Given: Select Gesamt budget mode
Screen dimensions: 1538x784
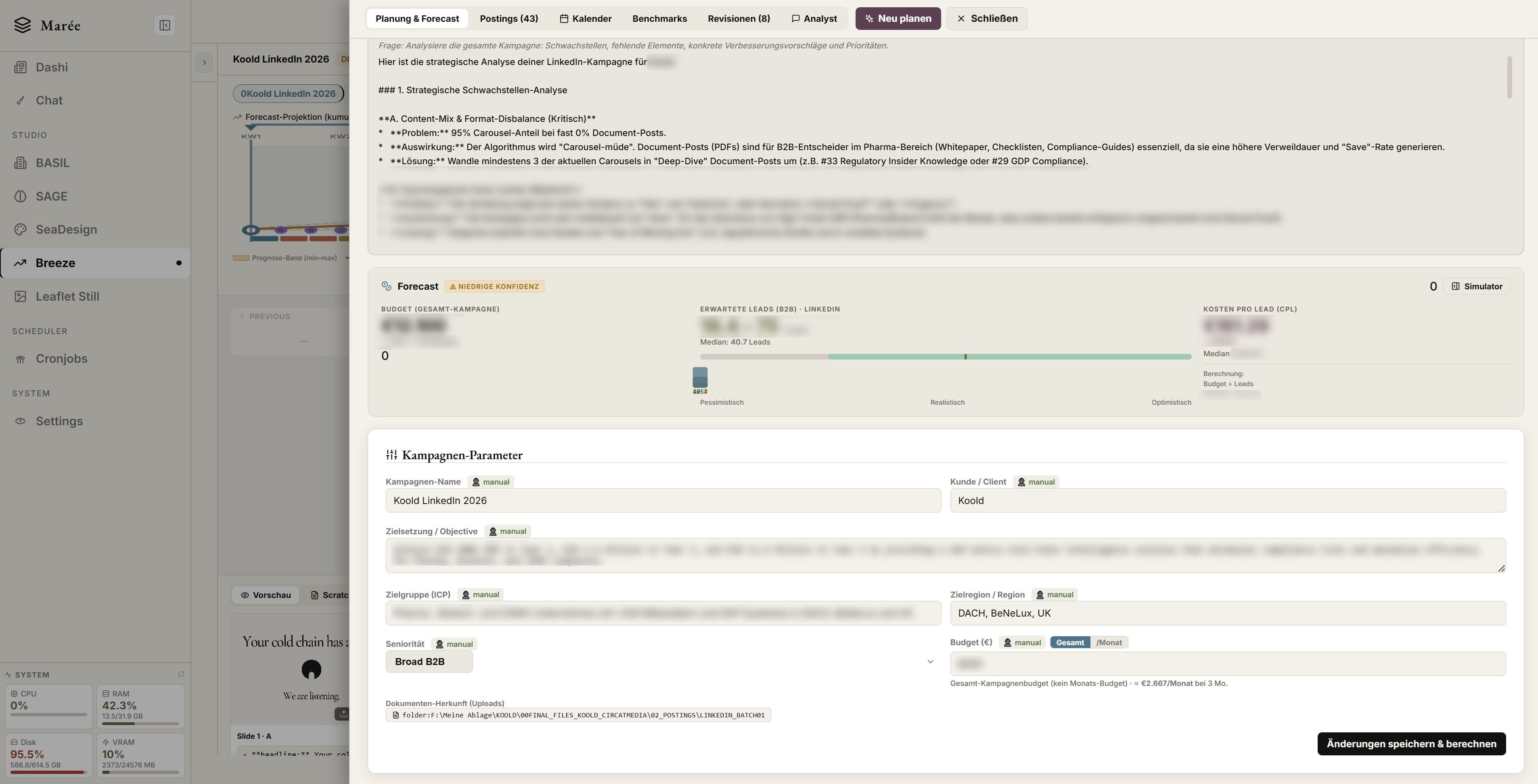Looking at the screenshot, I should [1070, 642].
